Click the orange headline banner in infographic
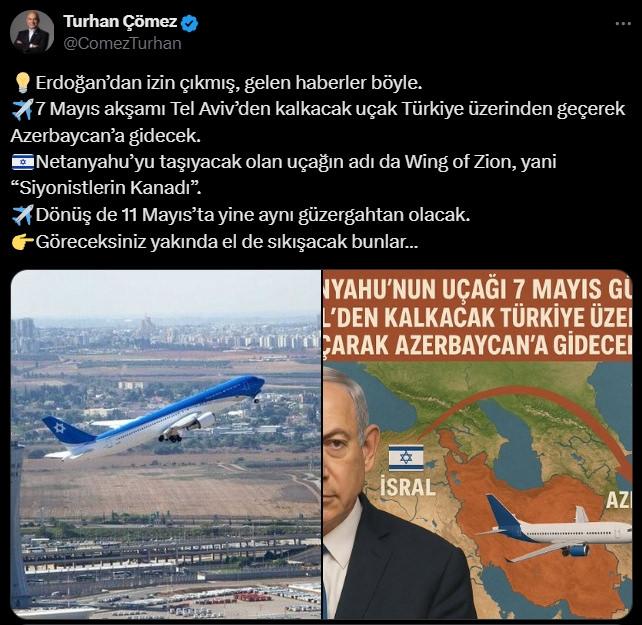The width and height of the screenshot is (642, 625). tap(478, 316)
